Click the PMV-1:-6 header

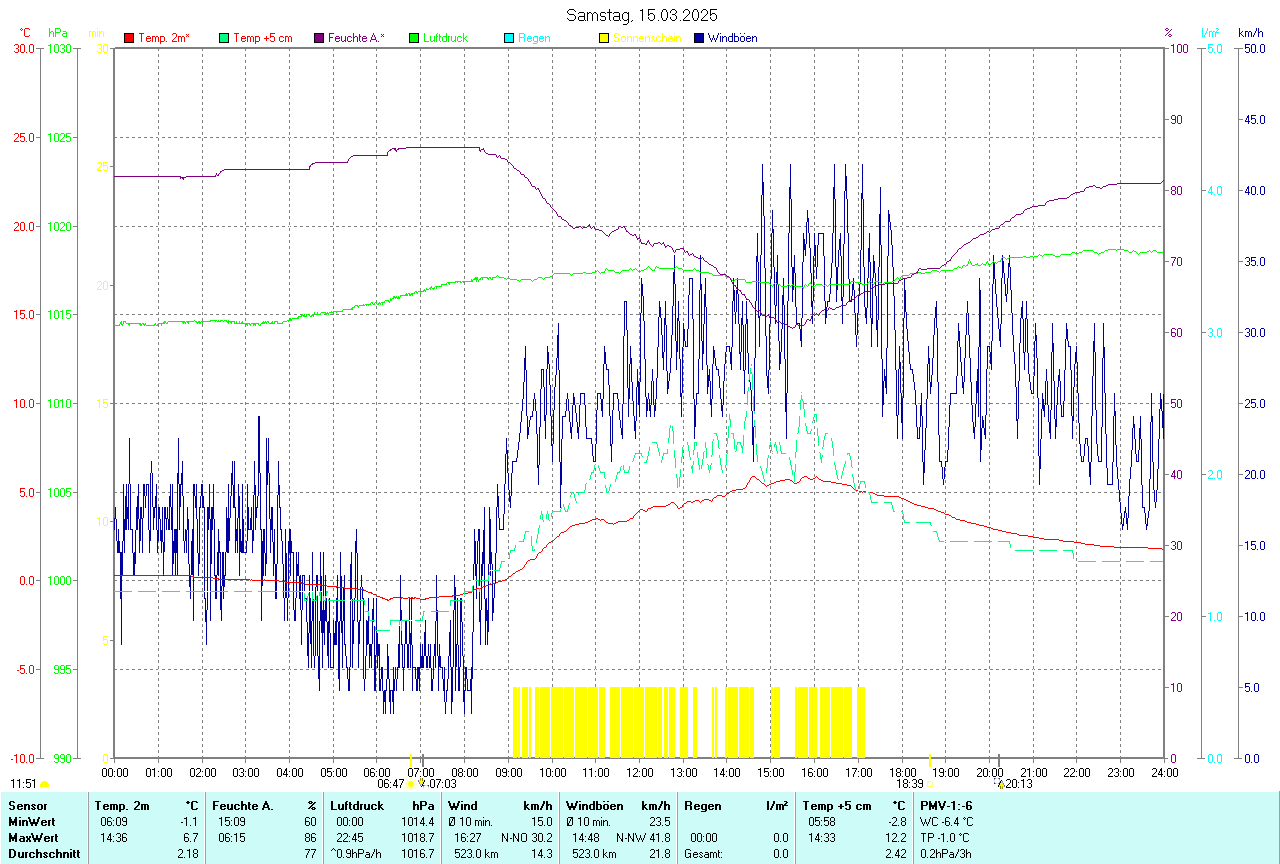tap(946, 806)
